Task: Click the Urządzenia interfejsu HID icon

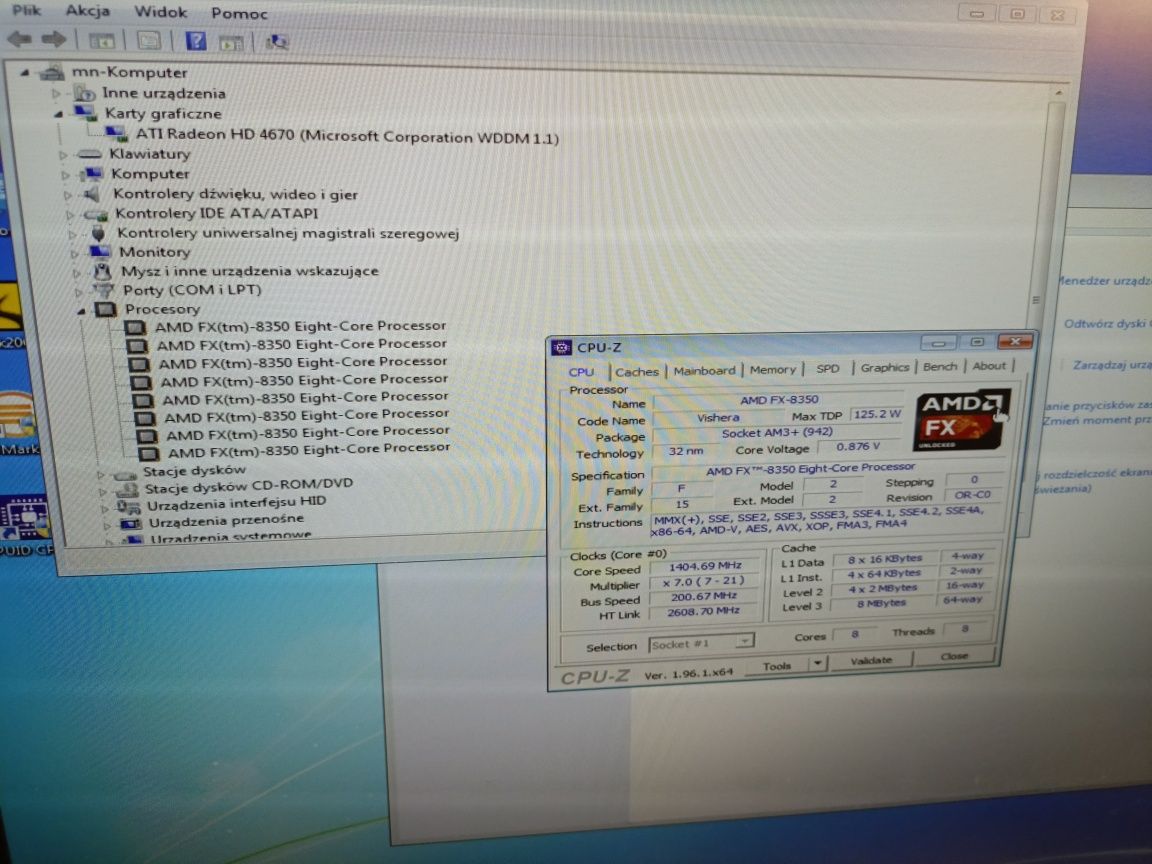Action: (x=129, y=507)
